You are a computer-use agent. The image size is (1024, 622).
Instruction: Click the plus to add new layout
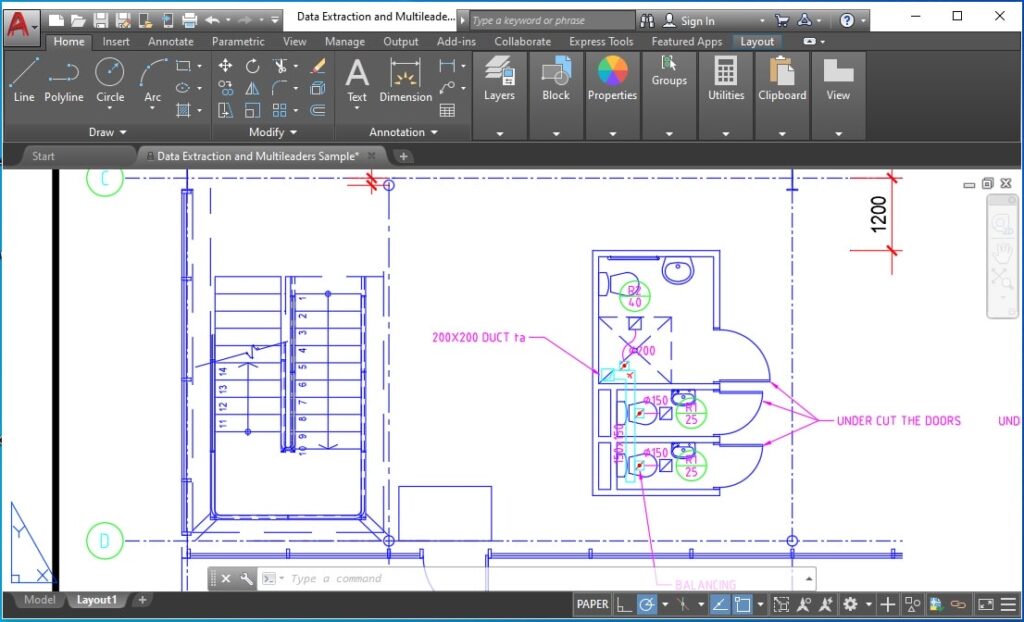tap(142, 600)
